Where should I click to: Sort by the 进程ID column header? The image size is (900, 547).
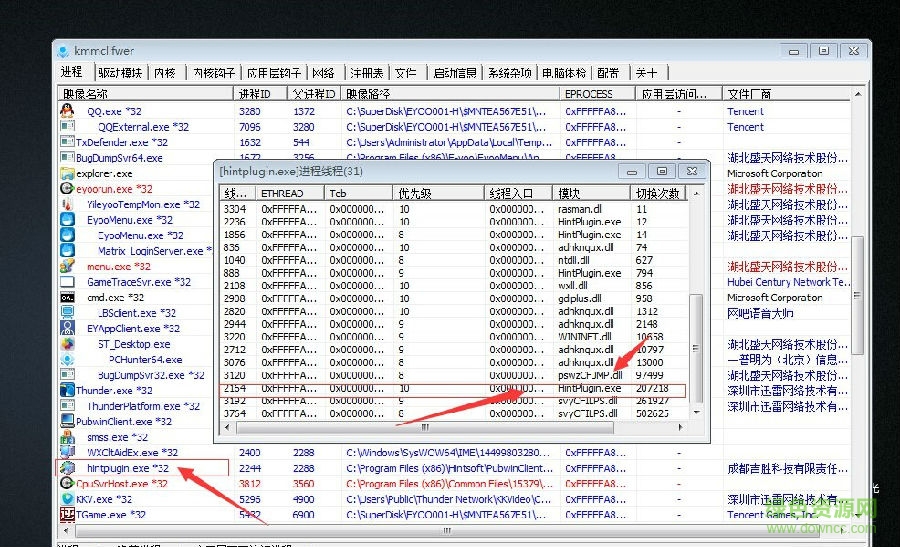(260, 93)
